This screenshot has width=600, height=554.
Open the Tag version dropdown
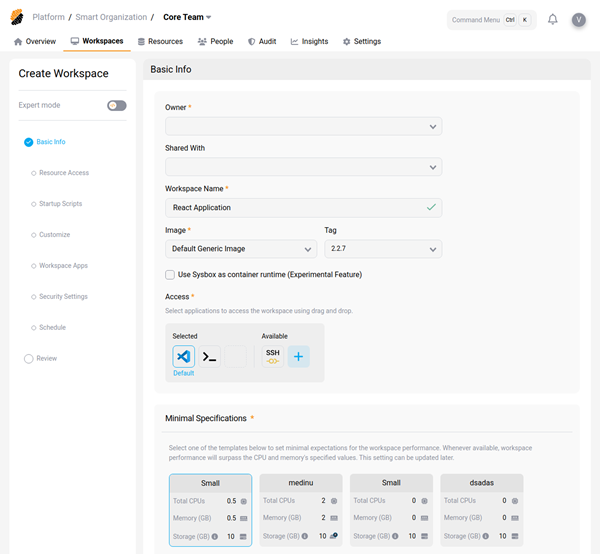[x=383, y=249]
